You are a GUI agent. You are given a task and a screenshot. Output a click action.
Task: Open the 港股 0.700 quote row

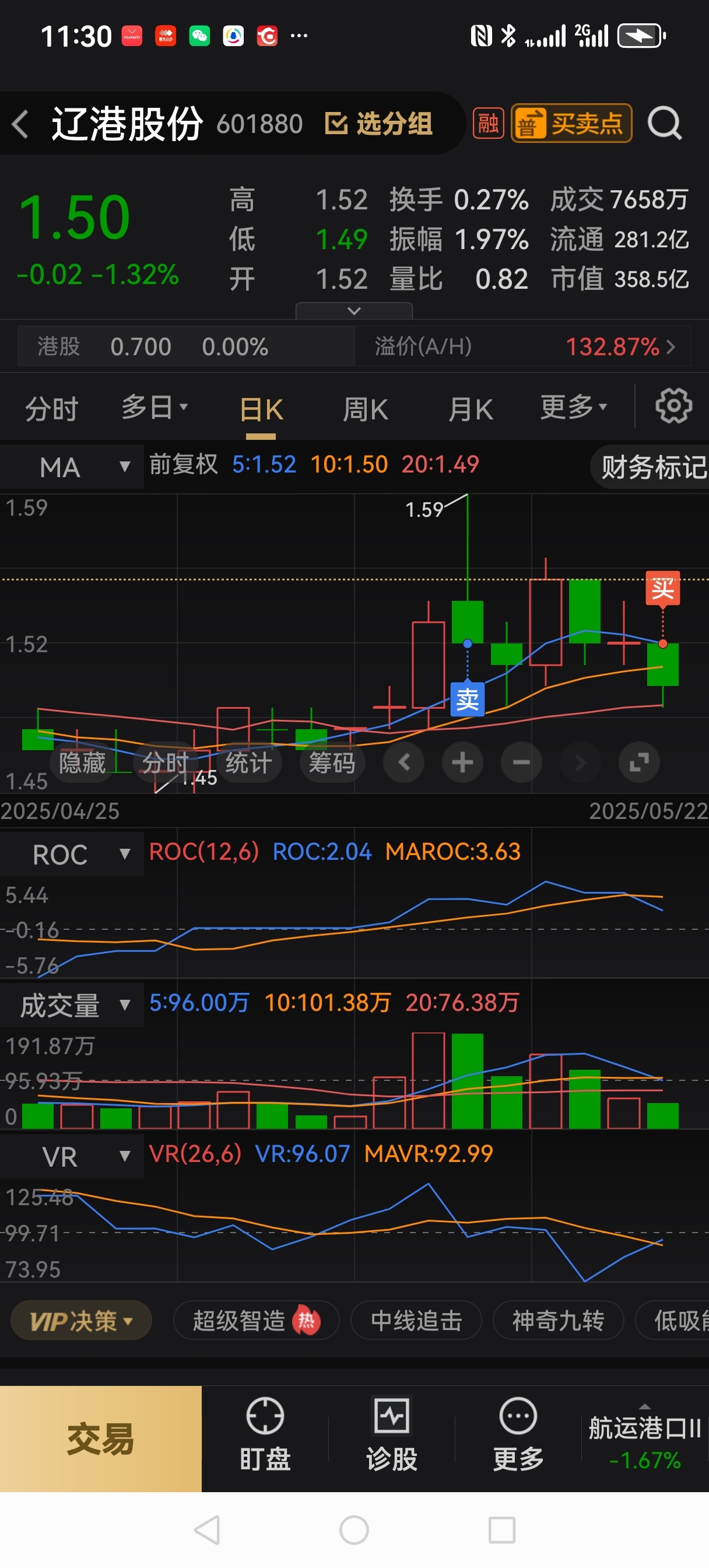point(186,346)
